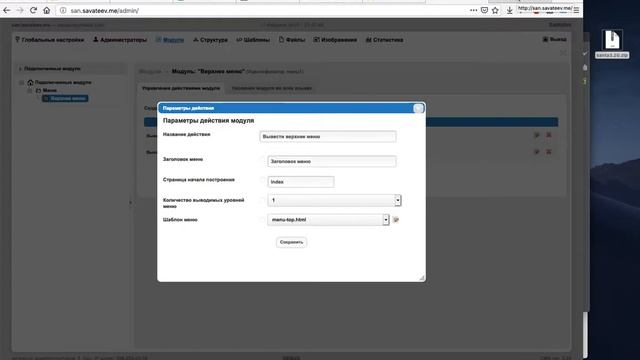Screen dimensions: 640x360
Task: Click the Страница начала построения field with Index
Action: point(301,182)
